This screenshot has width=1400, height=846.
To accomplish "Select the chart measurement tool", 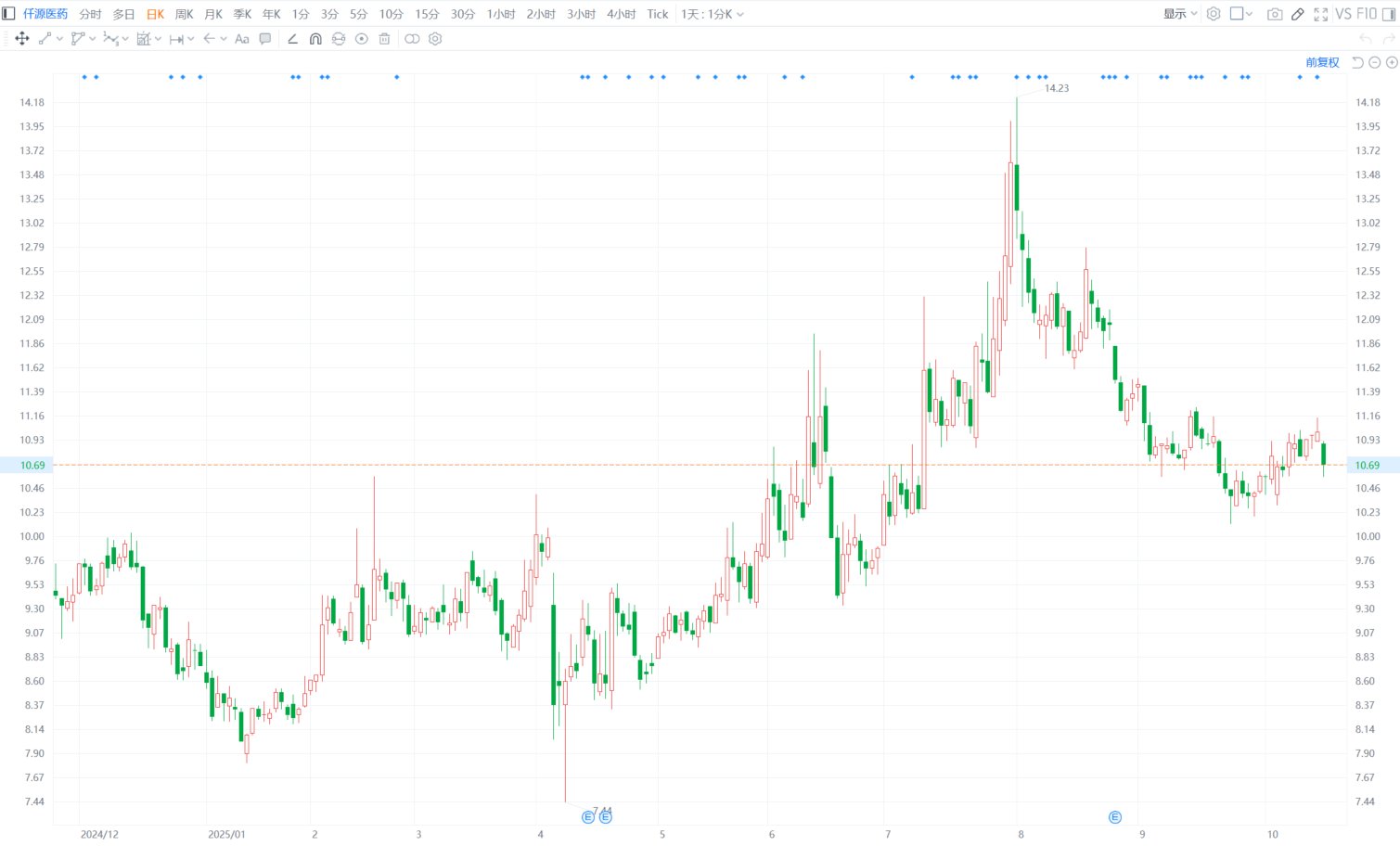I will [x=144, y=39].
